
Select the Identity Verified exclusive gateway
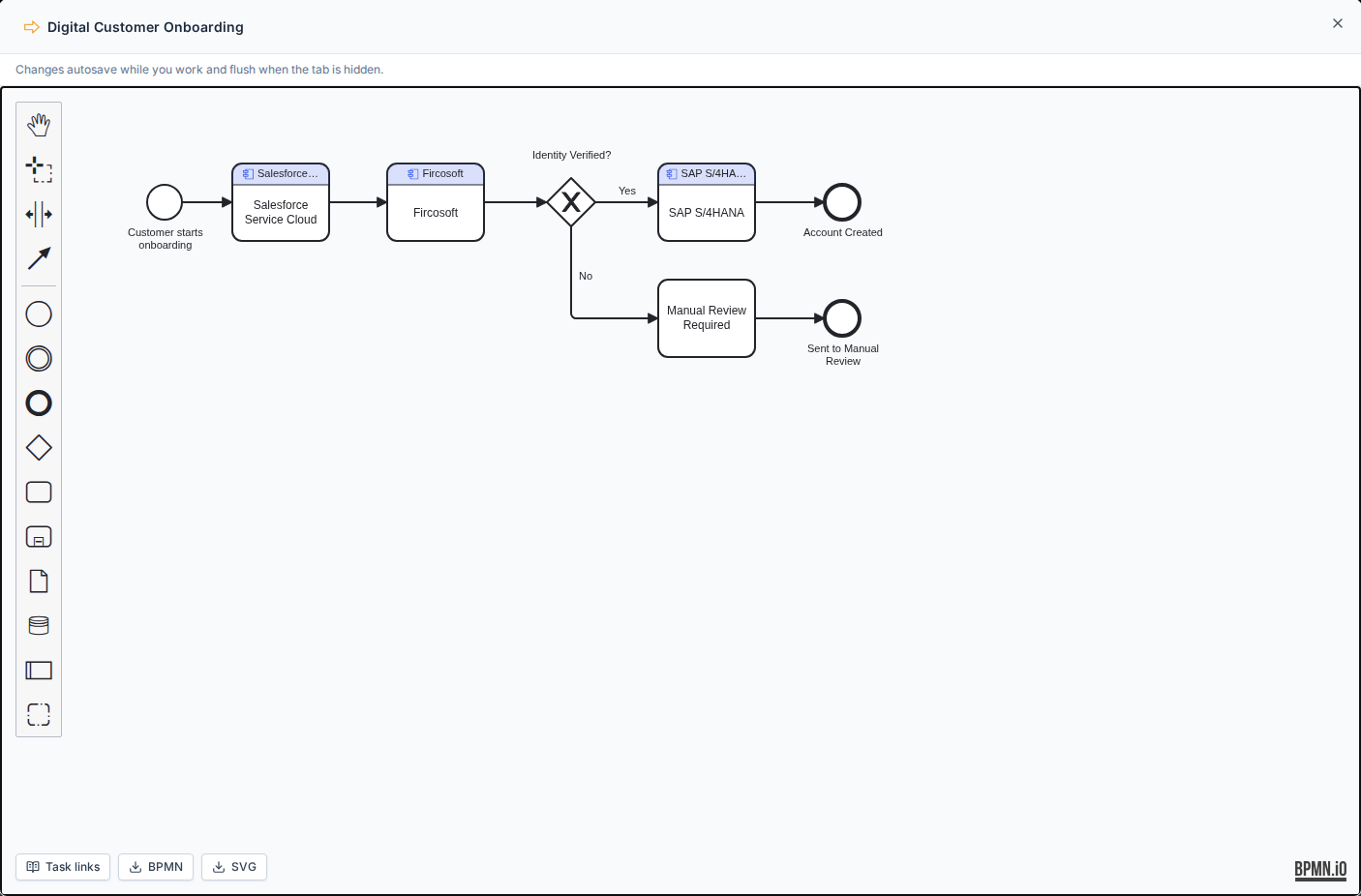pyautogui.click(x=571, y=202)
